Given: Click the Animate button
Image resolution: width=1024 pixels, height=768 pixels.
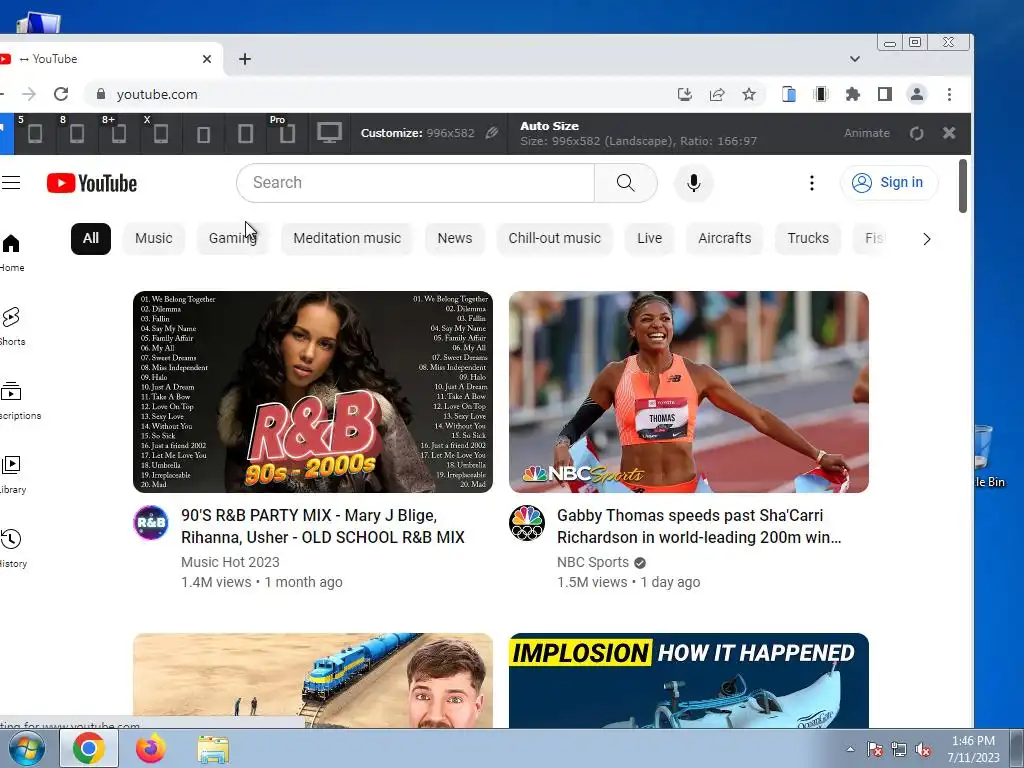Looking at the screenshot, I should pos(867,133).
